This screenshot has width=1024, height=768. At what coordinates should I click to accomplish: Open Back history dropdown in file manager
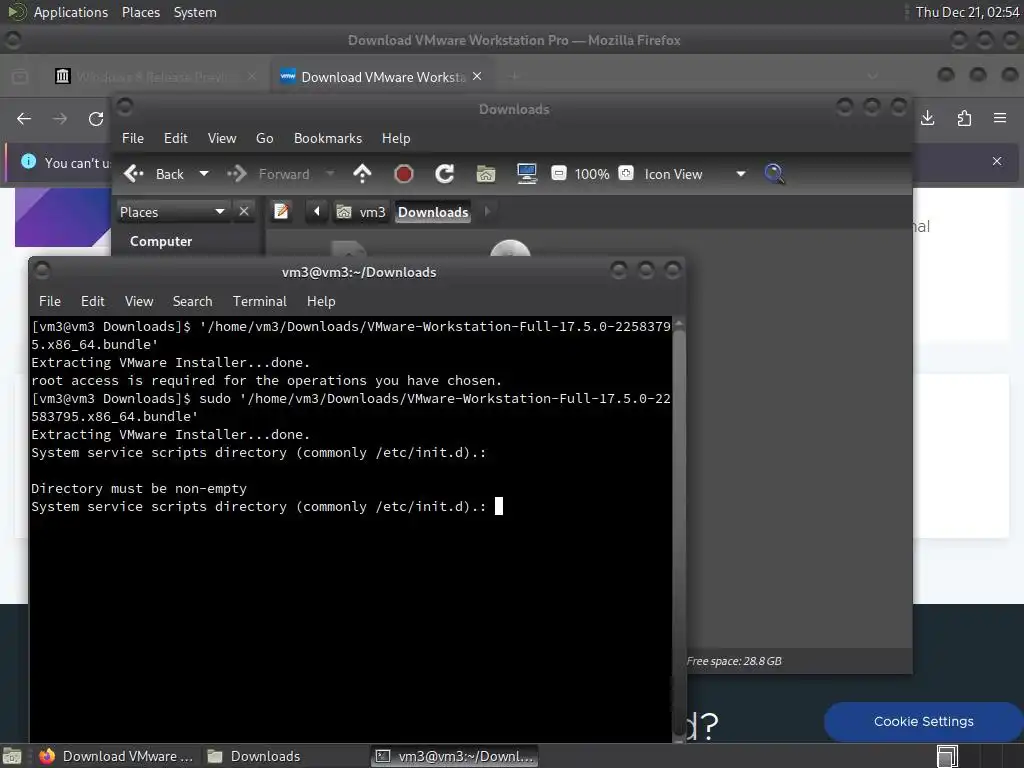click(x=204, y=174)
